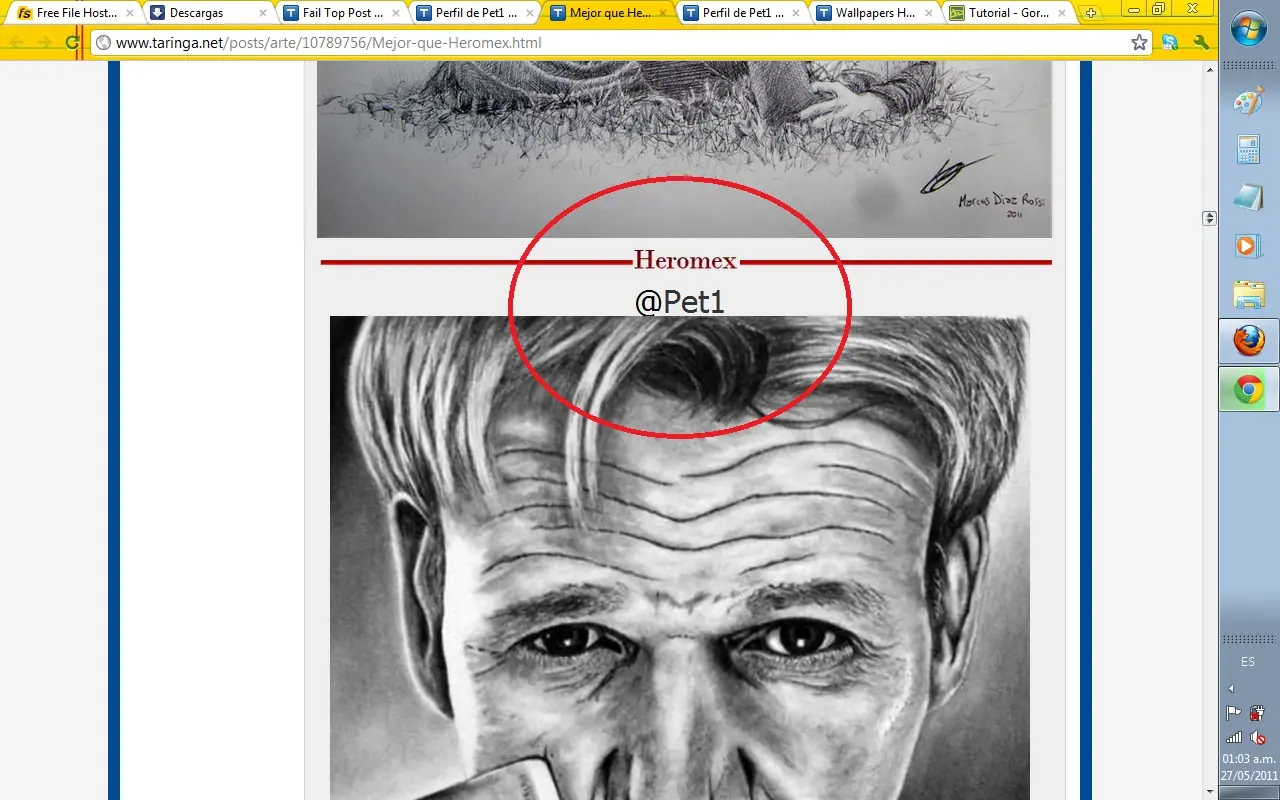Reload the current Taringa page
This screenshot has height=800, width=1280.
click(x=72, y=43)
